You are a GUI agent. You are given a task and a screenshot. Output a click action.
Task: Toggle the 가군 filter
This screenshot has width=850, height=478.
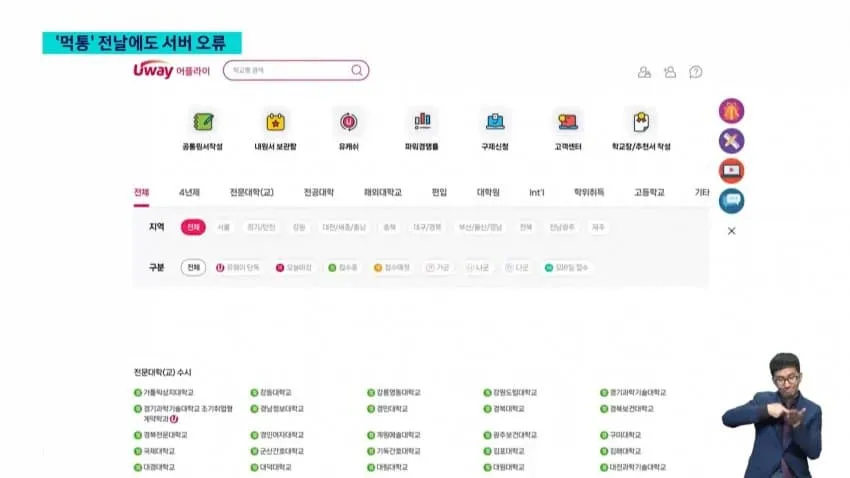(437, 268)
